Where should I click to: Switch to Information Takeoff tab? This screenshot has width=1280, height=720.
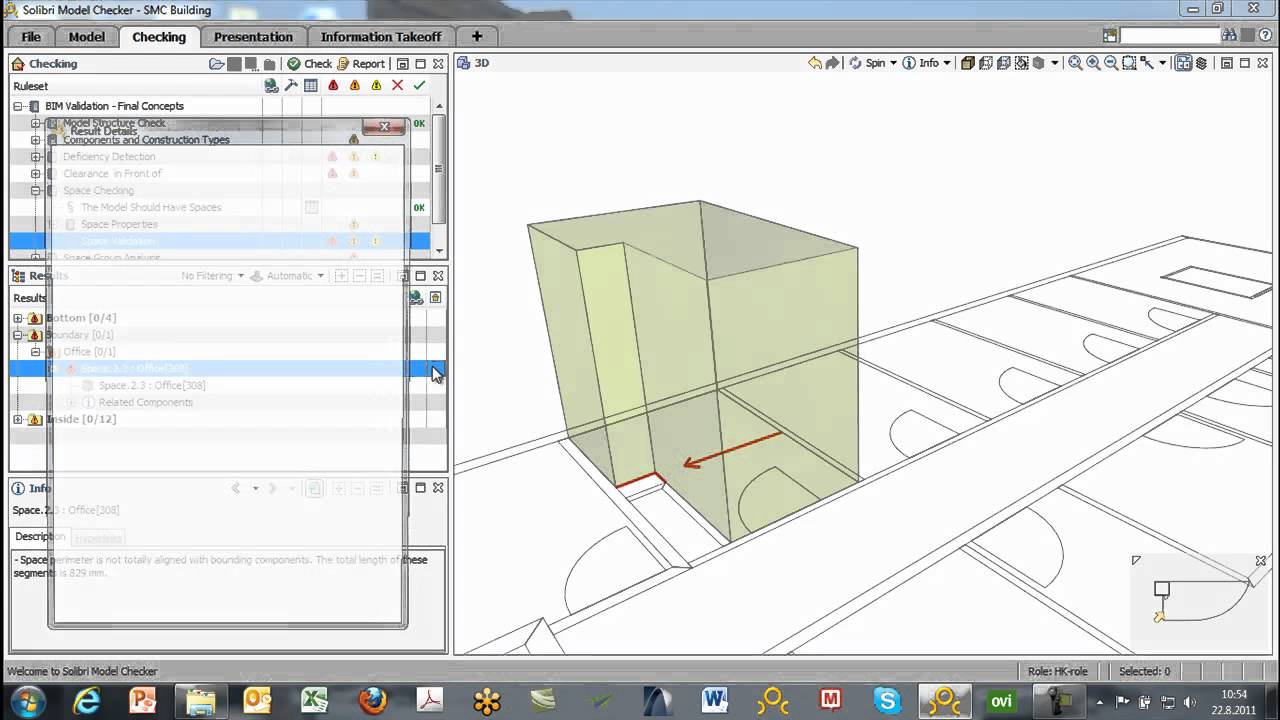click(380, 37)
